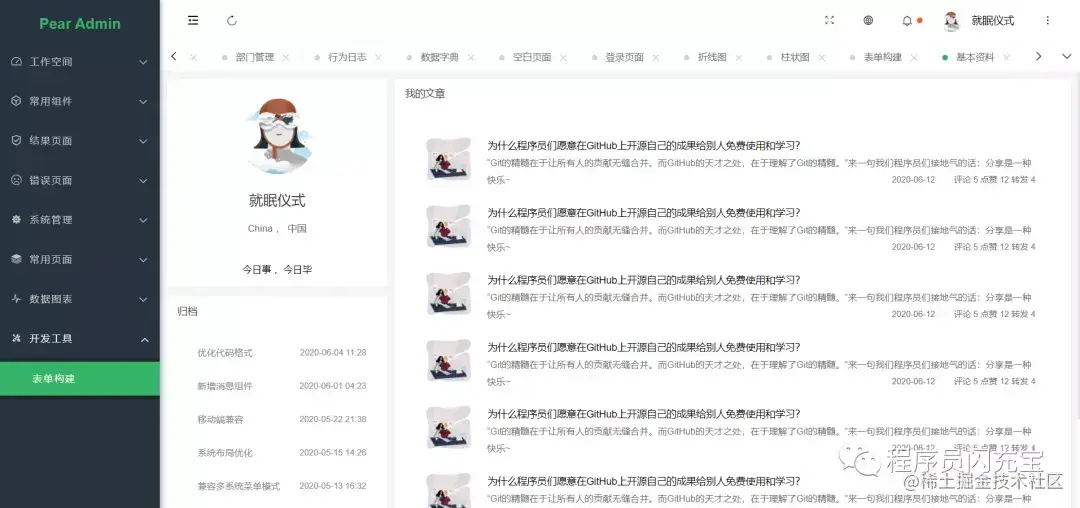Close the 表单构建 tab
Screen dimensions: 1080x508
click(914, 58)
